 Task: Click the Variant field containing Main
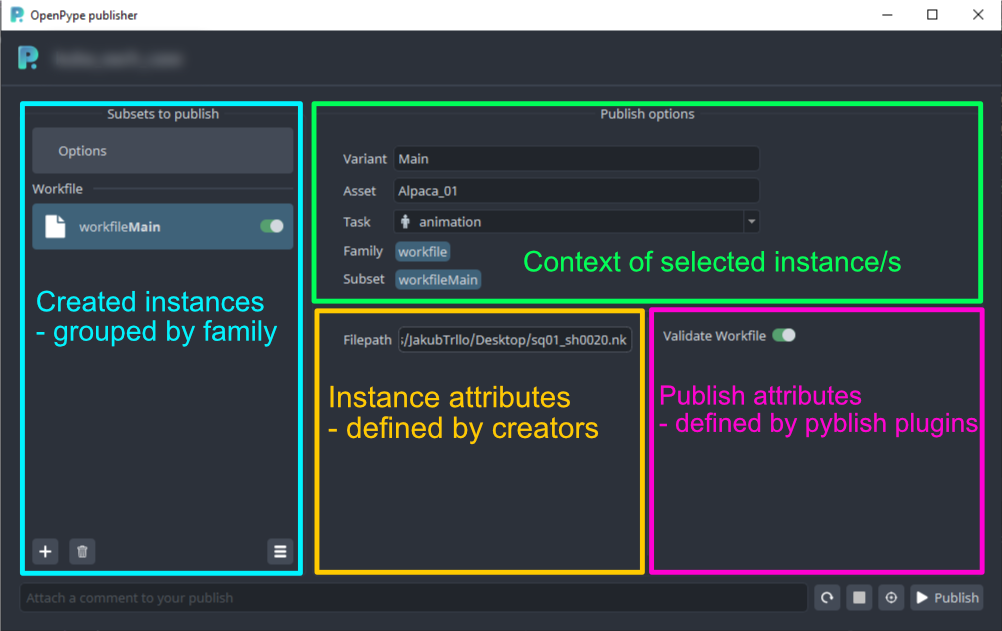[577, 158]
